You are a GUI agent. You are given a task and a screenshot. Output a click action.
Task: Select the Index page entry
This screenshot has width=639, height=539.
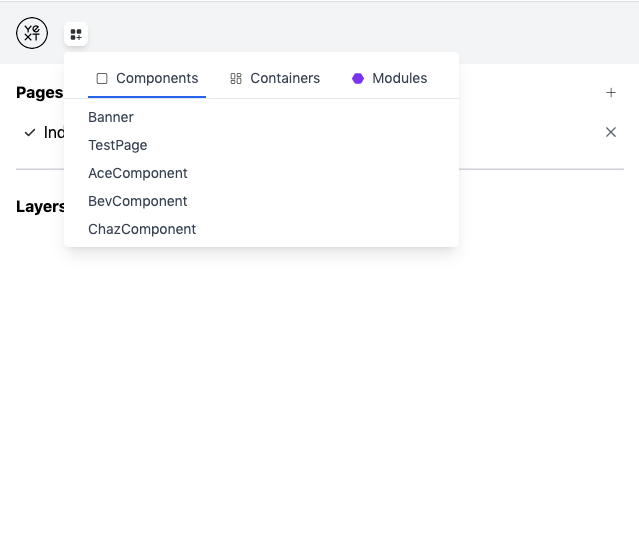coord(54,132)
